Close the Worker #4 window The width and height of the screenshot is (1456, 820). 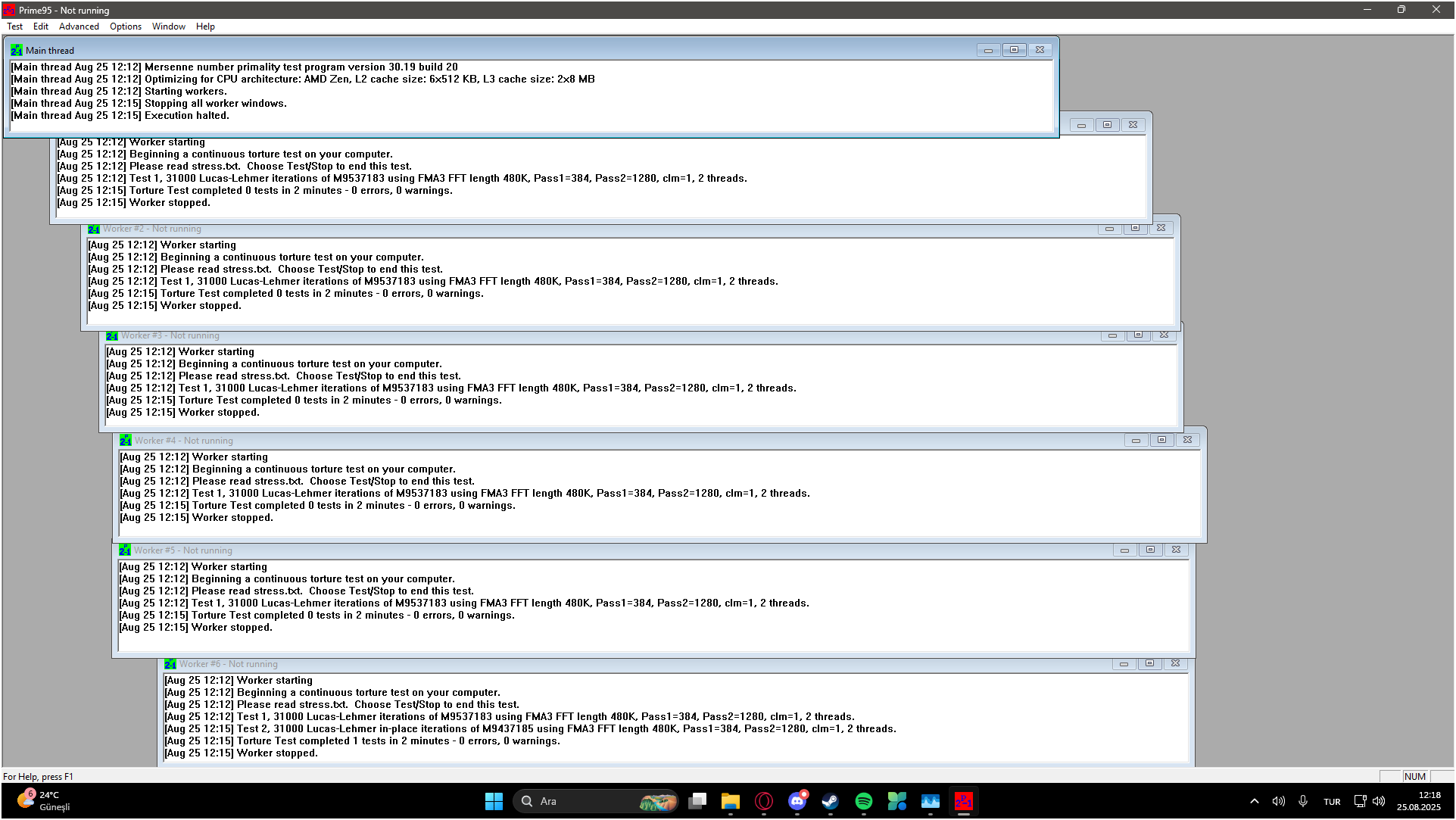click(x=1187, y=440)
